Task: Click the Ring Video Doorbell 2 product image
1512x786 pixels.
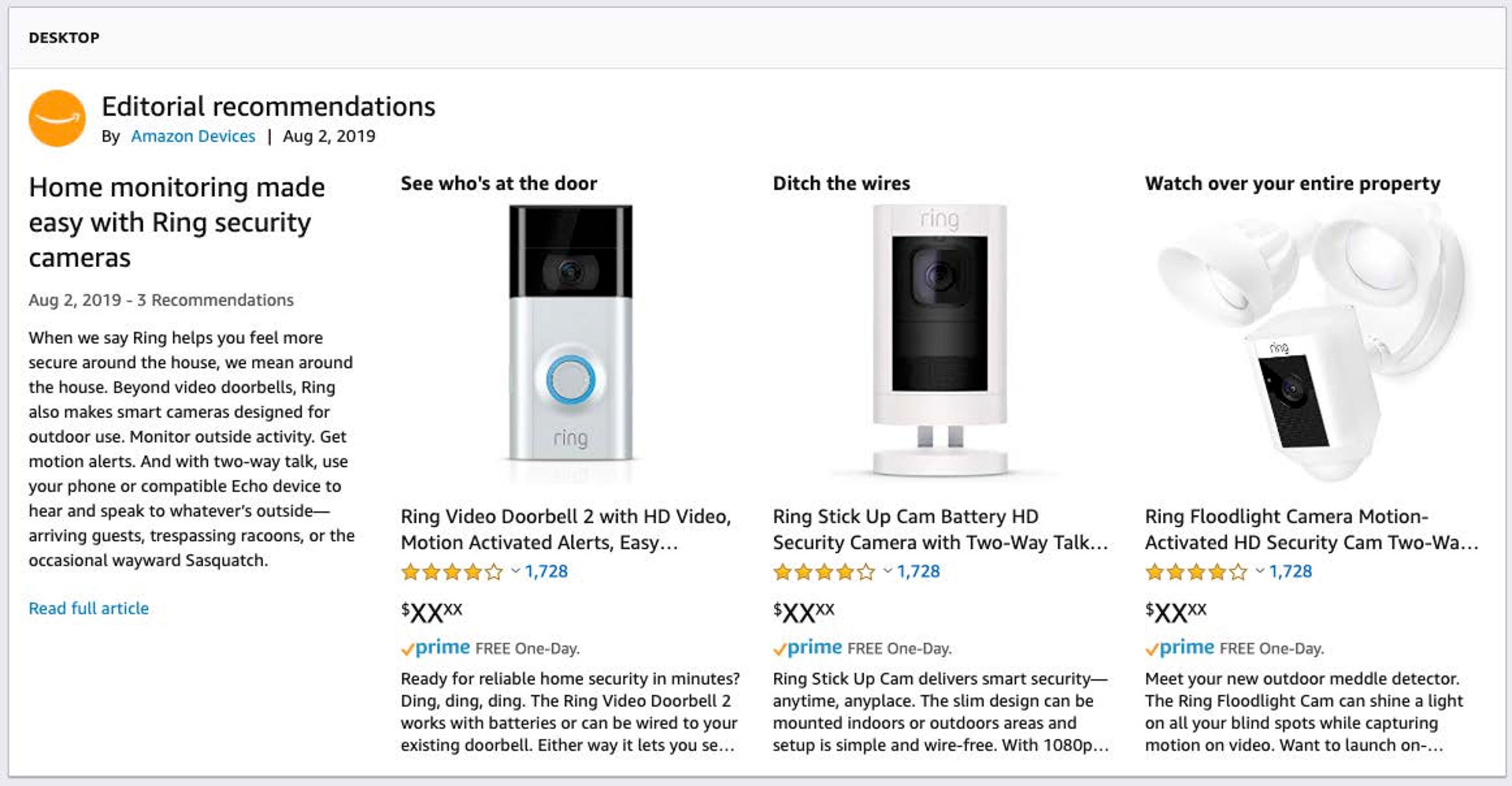Action: point(570,333)
